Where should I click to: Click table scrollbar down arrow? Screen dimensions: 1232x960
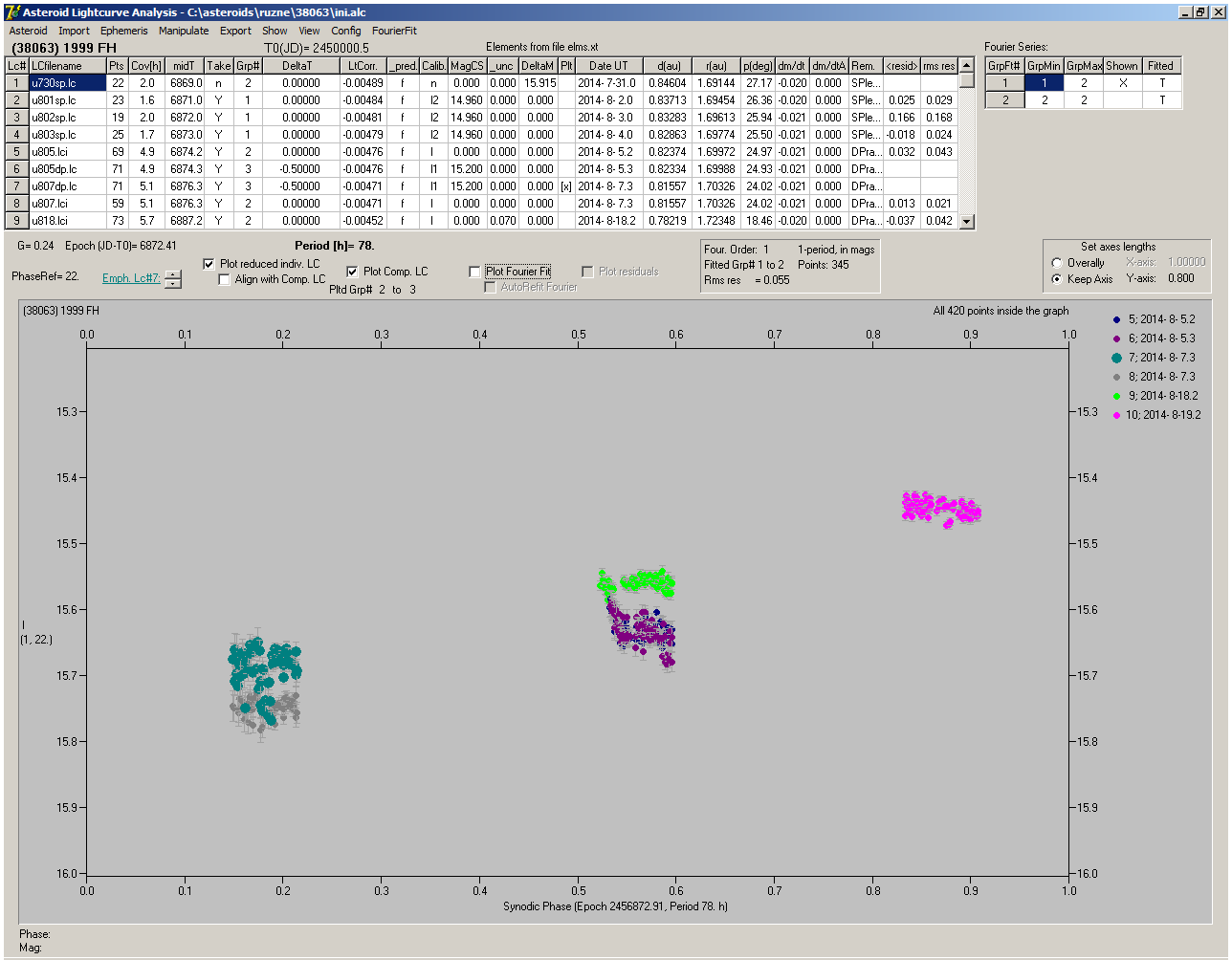point(967,222)
